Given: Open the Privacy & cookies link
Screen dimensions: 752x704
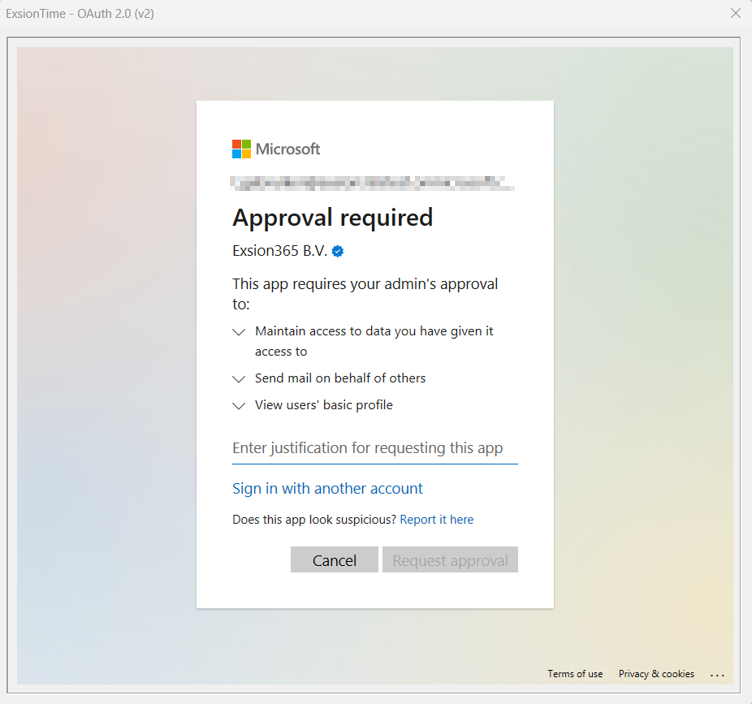Looking at the screenshot, I should pos(656,674).
